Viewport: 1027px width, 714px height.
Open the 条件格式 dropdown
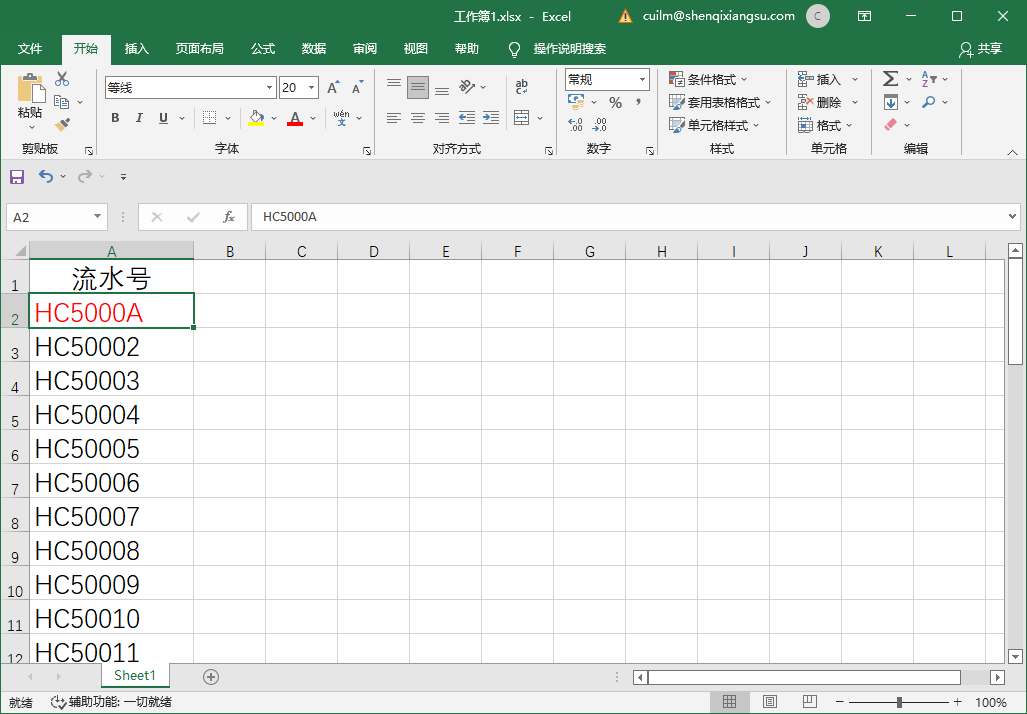(708, 79)
